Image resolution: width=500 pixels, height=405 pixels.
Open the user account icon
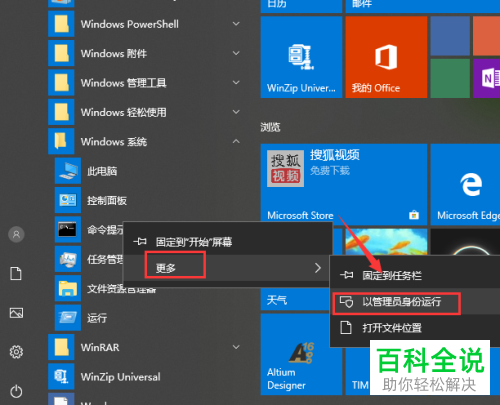click(x=16, y=234)
